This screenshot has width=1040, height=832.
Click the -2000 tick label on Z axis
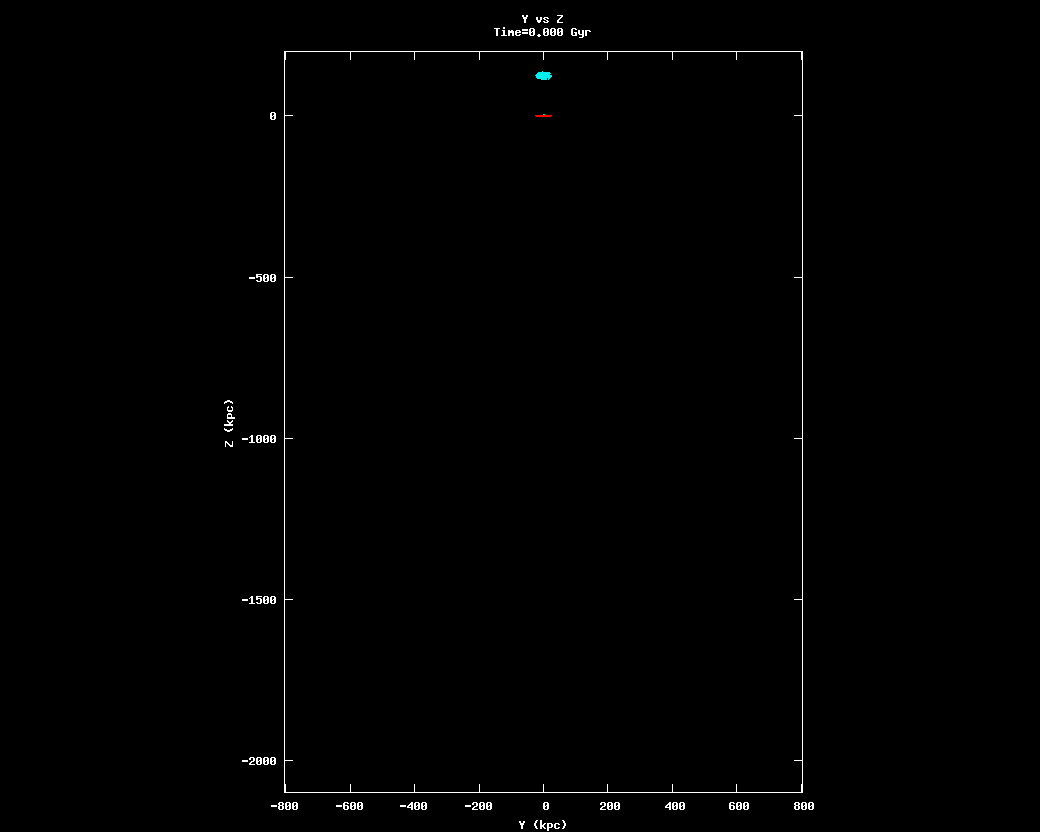coord(259,761)
